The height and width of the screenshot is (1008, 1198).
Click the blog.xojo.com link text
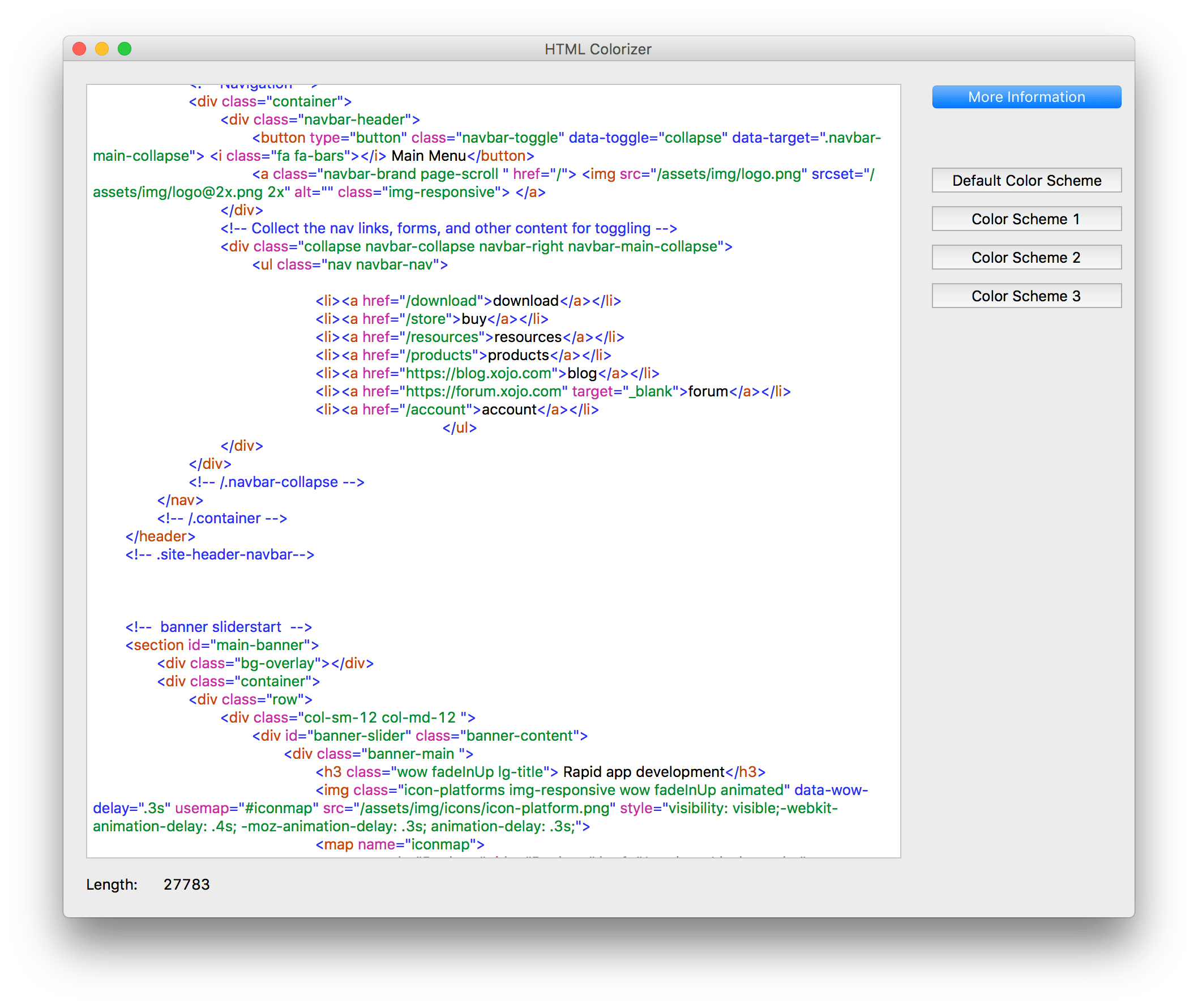[x=478, y=373]
